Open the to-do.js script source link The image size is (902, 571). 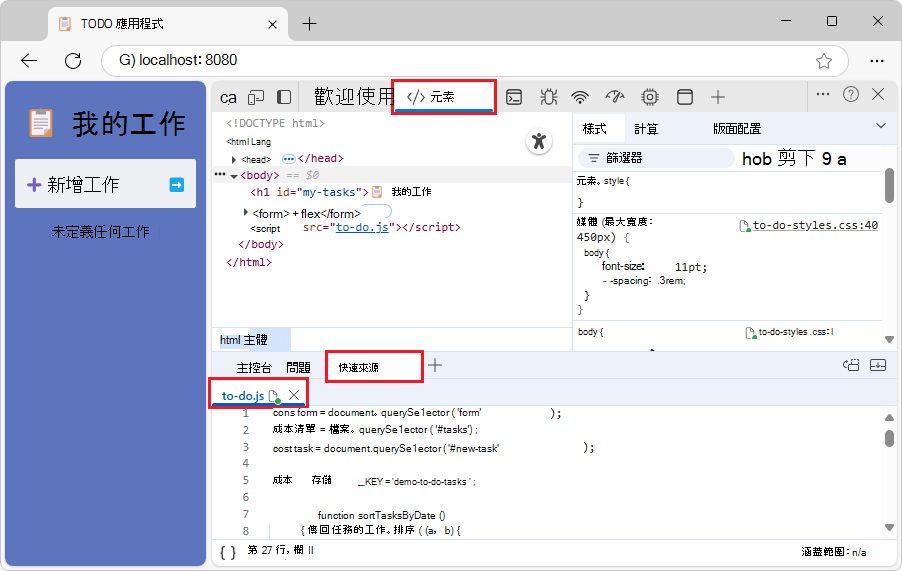[362, 227]
